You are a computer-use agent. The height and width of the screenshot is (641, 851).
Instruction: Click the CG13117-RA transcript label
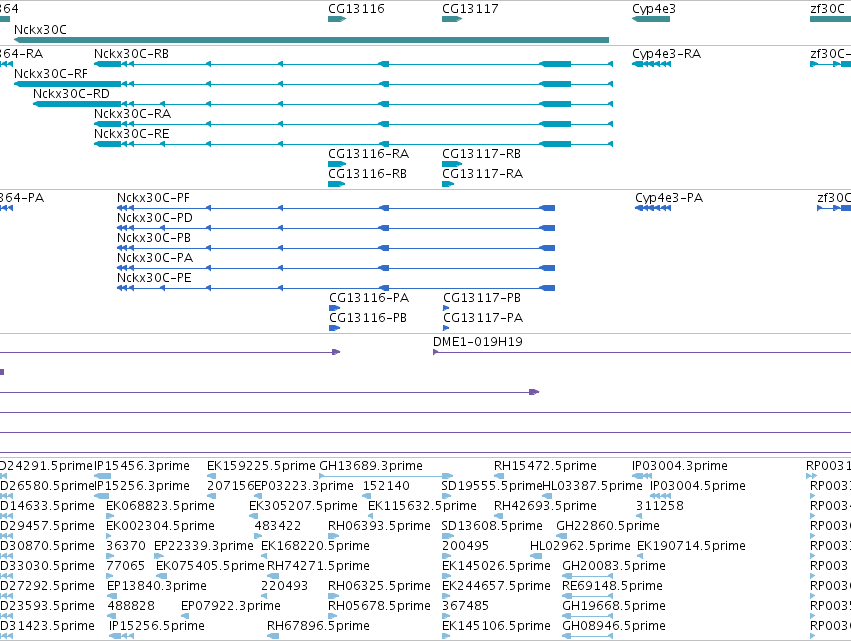click(482, 174)
